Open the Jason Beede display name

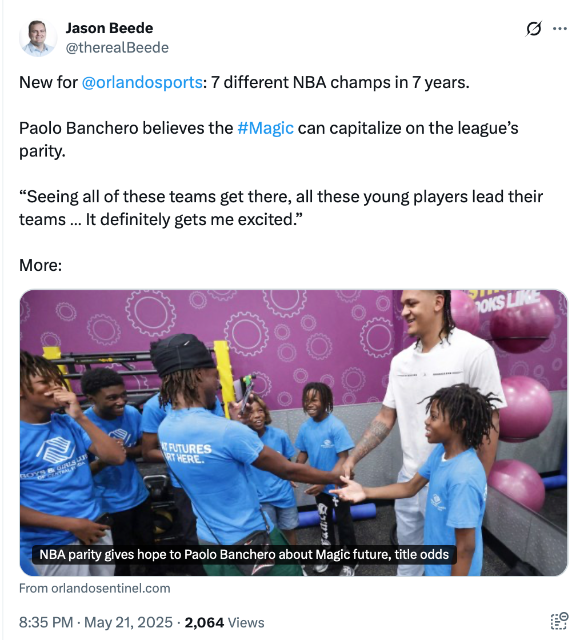point(109,28)
